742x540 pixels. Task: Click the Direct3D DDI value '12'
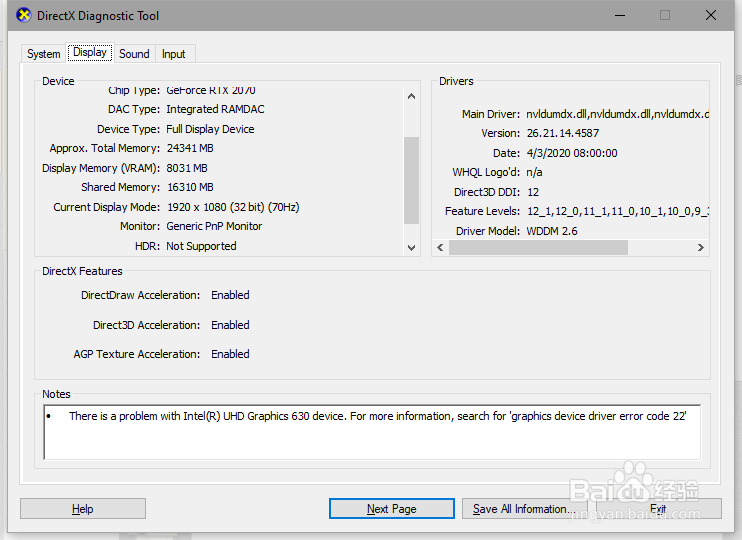533,192
